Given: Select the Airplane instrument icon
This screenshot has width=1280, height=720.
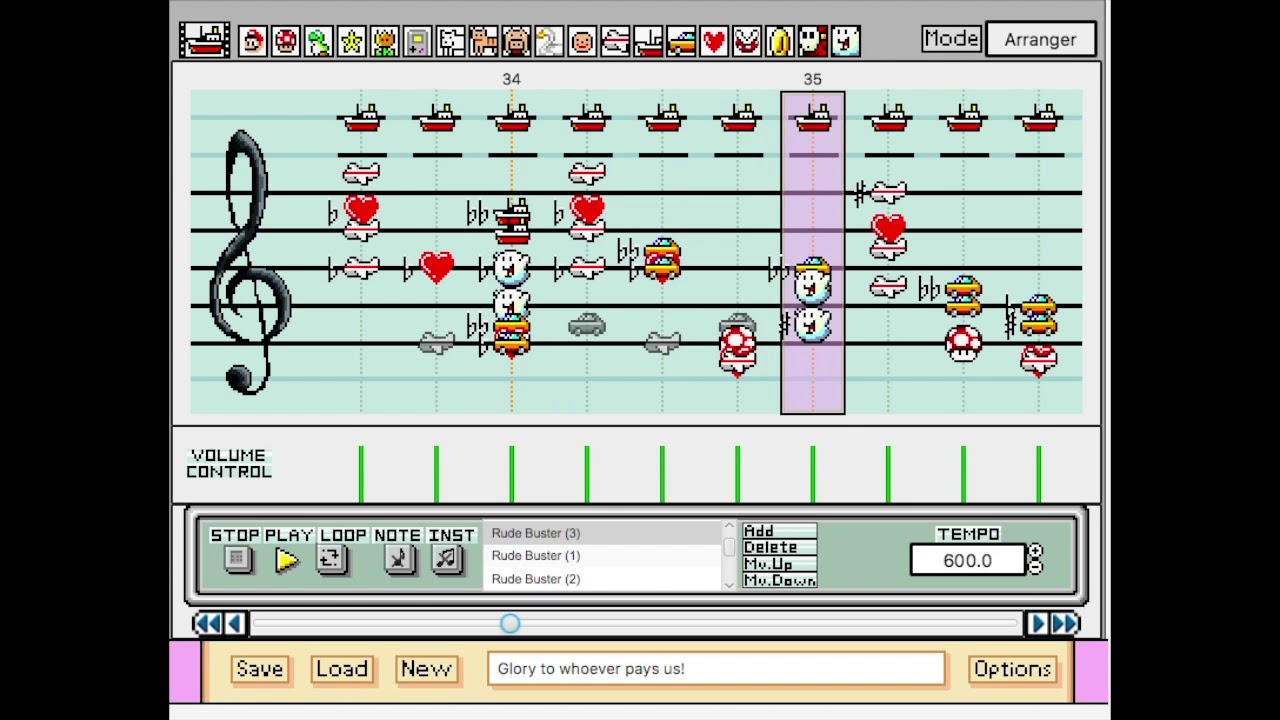Looking at the screenshot, I should [615, 41].
